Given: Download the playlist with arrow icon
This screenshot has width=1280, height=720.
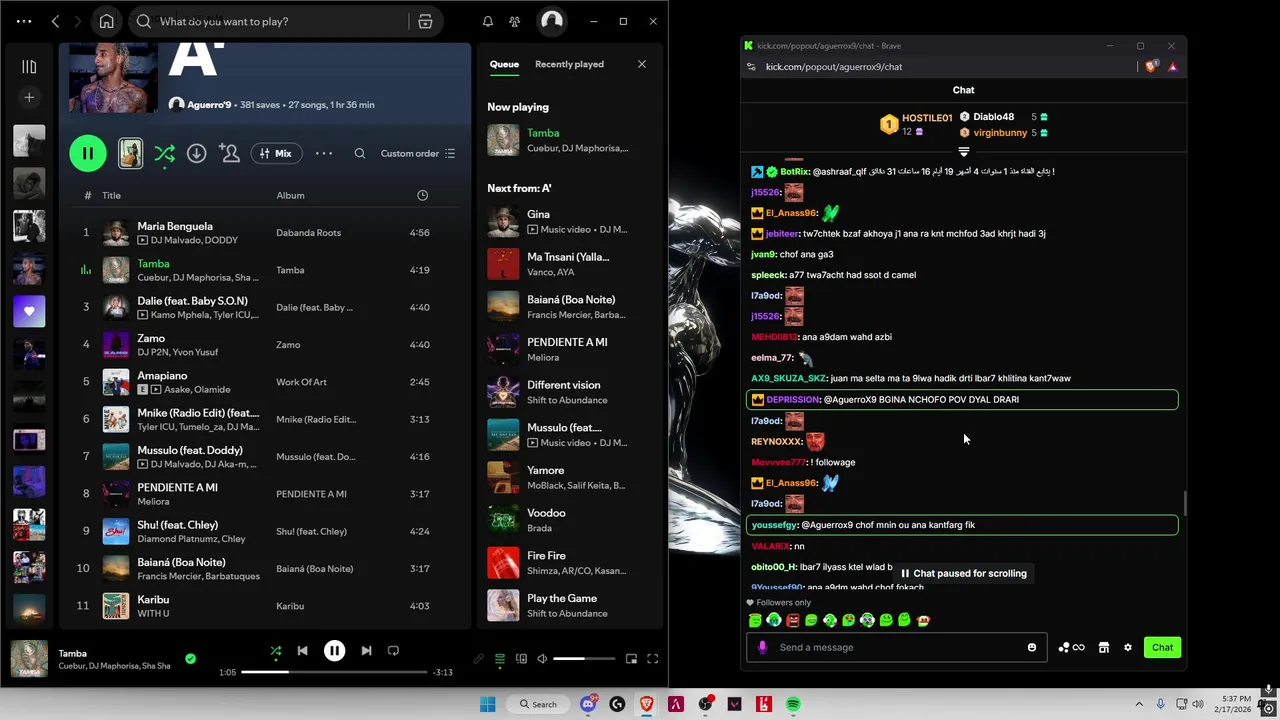Looking at the screenshot, I should coord(197,153).
